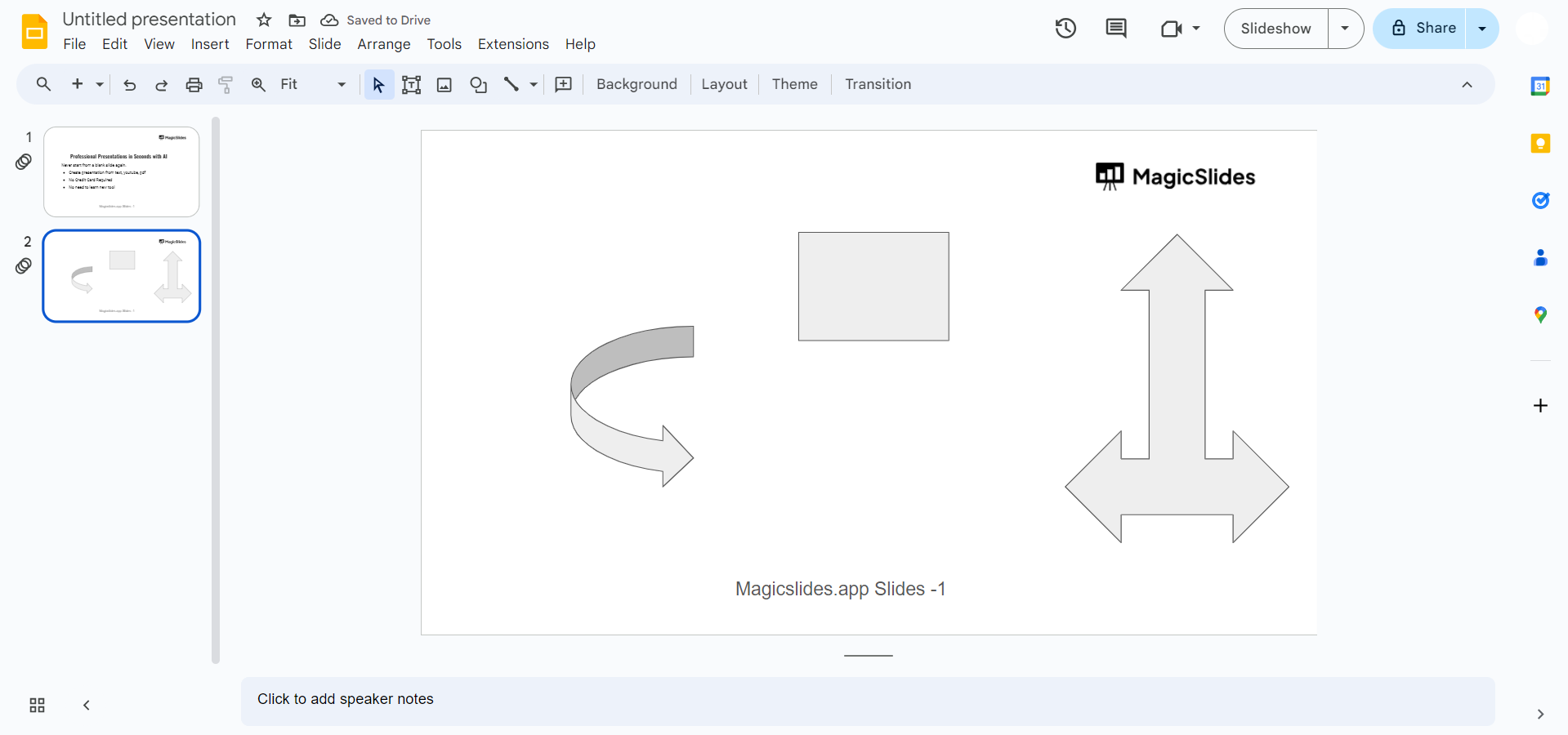Click the Background button

tap(637, 84)
